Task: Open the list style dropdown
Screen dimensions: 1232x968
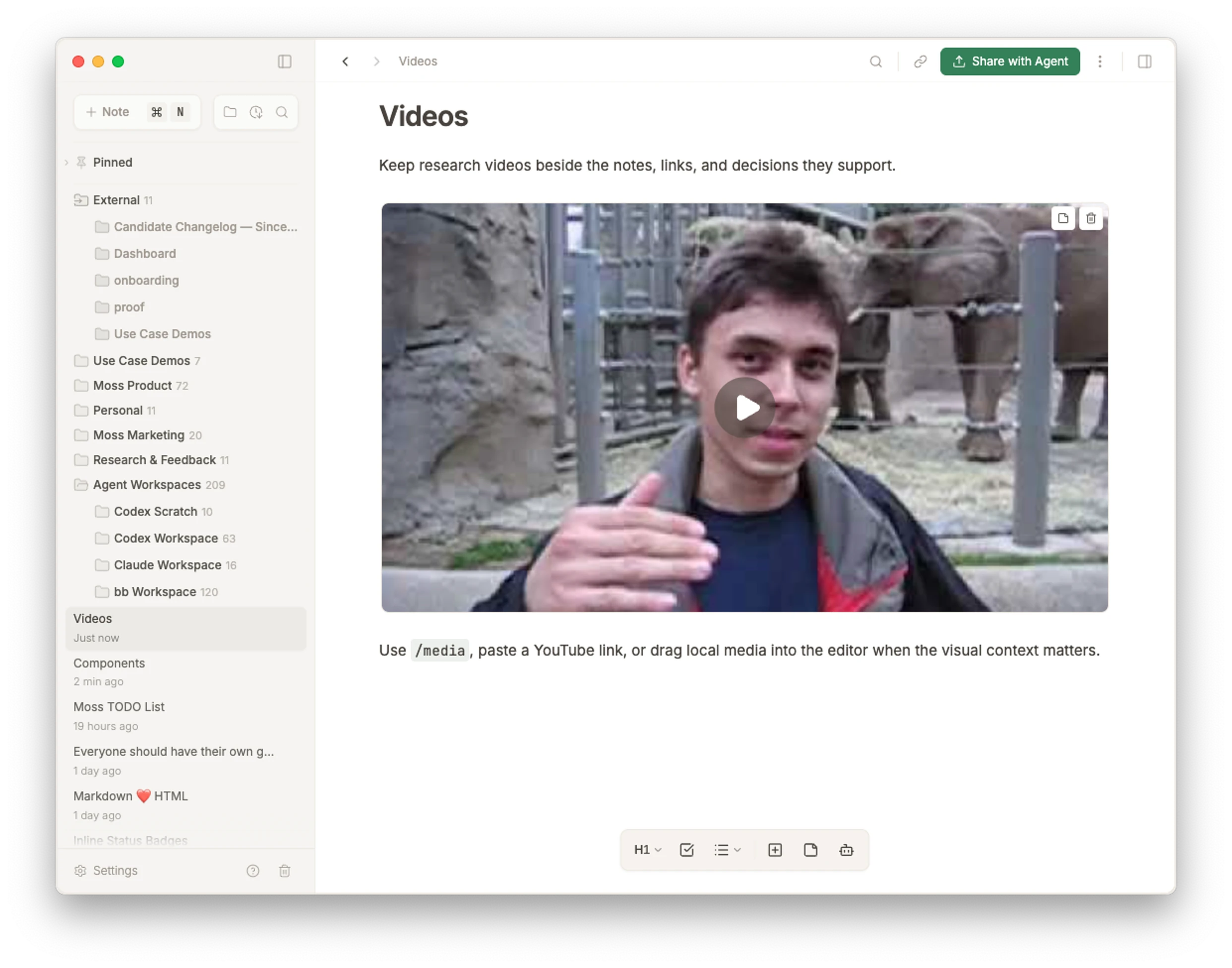Action: tap(728, 849)
